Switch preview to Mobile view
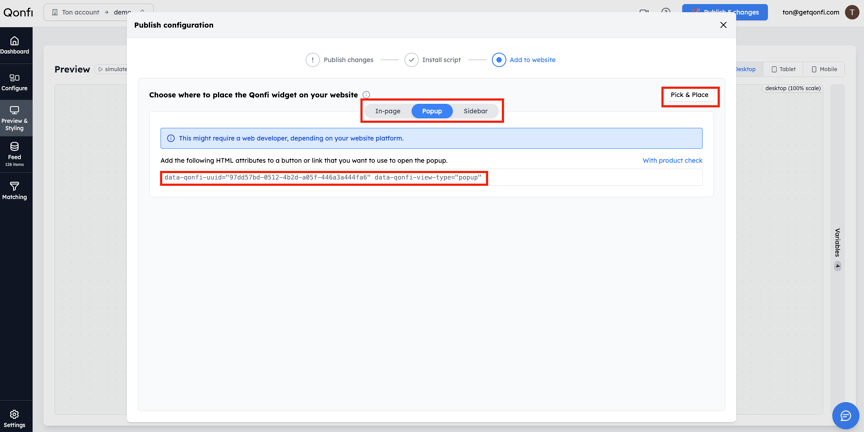864x432 pixels. [824, 69]
